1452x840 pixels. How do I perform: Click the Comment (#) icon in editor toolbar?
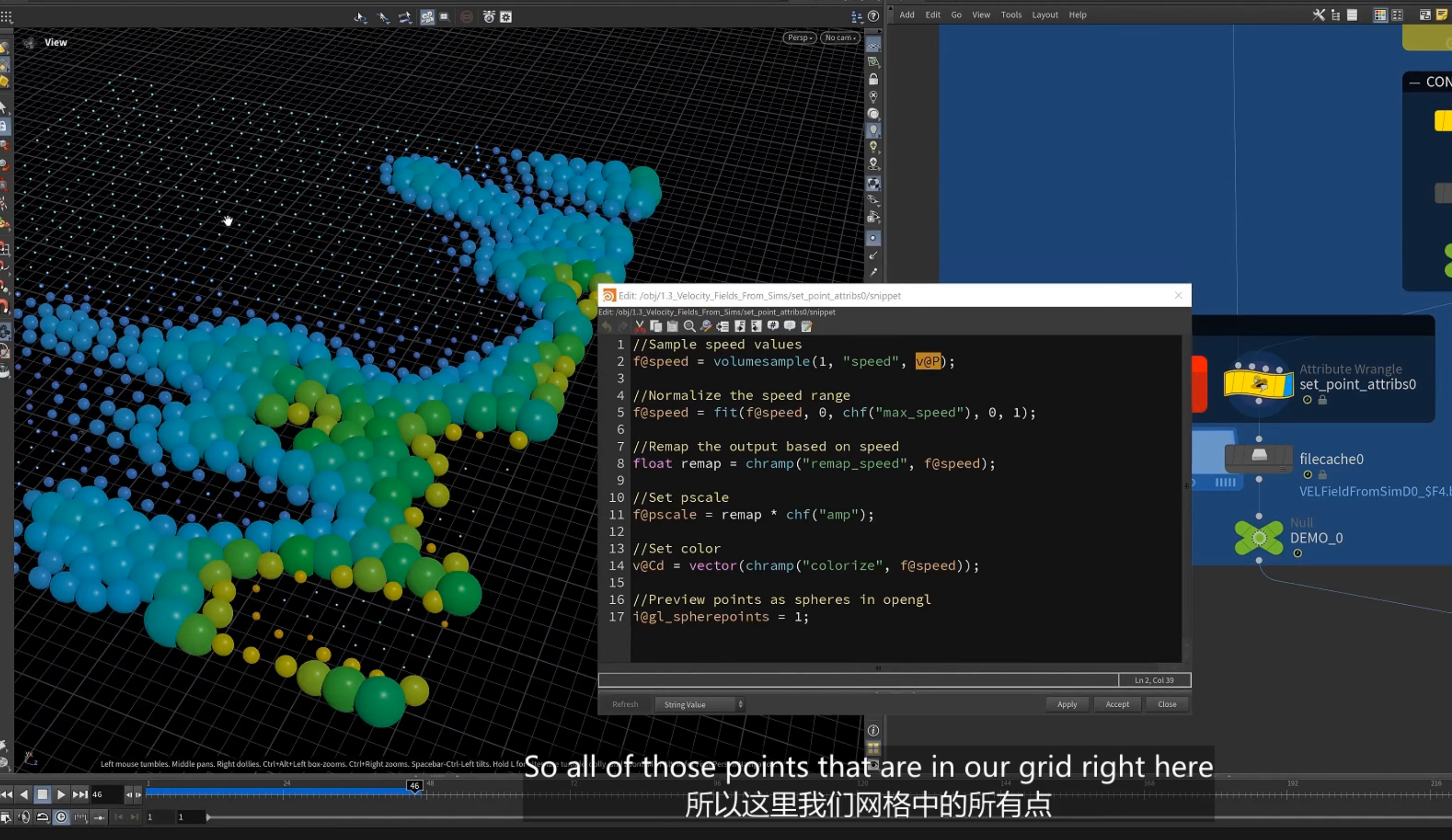click(773, 326)
